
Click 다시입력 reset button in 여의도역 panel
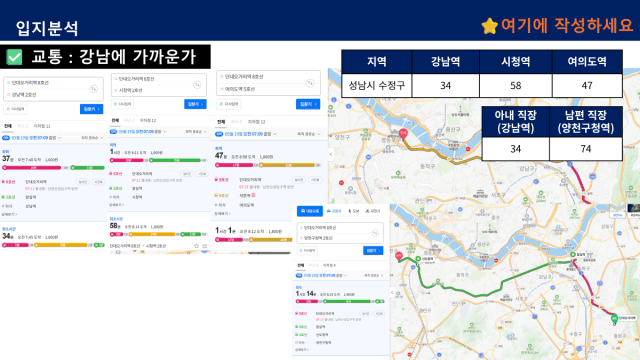click(x=229, y=104)
